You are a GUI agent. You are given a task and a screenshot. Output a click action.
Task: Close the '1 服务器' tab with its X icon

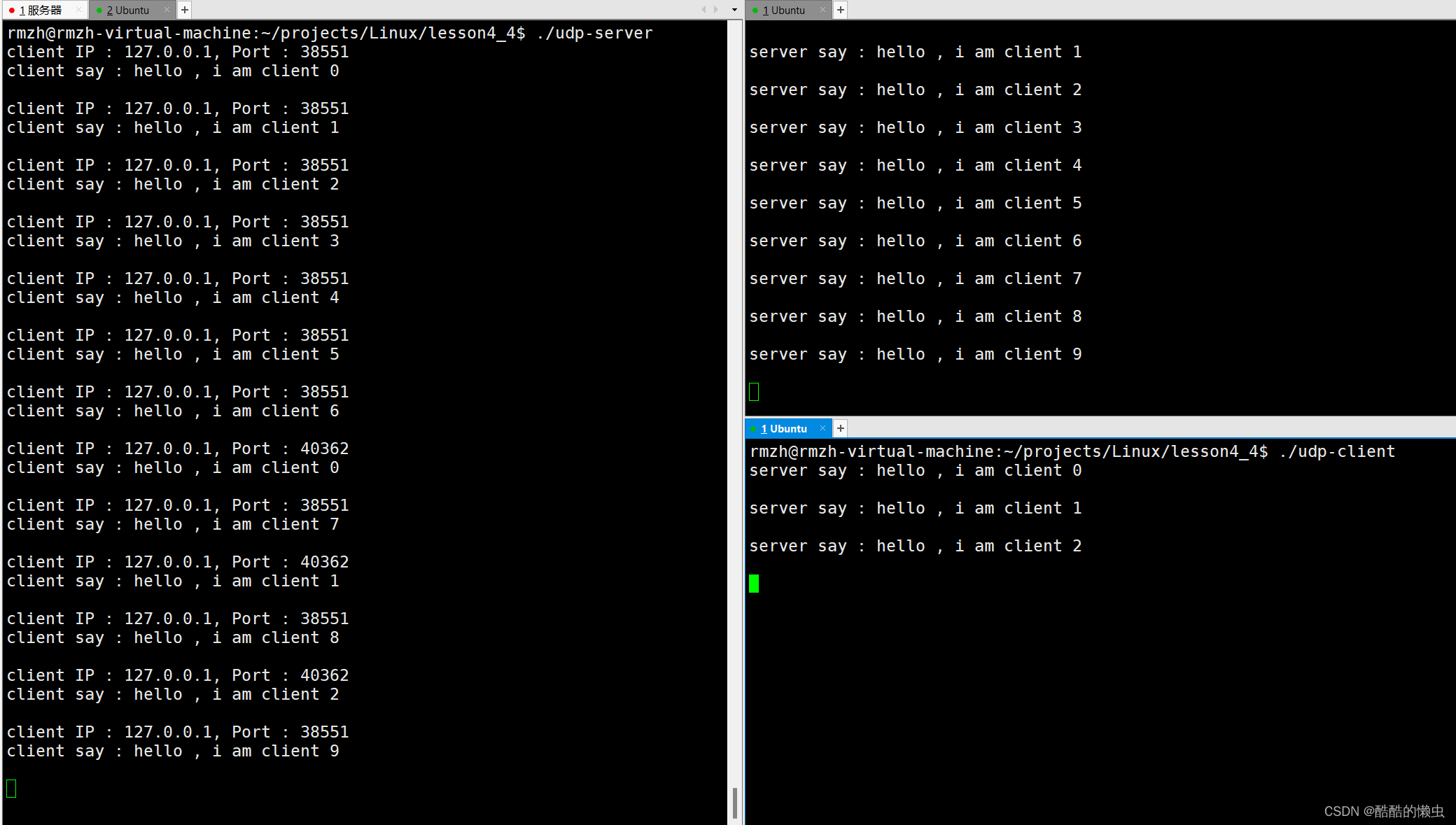point(78,10)
